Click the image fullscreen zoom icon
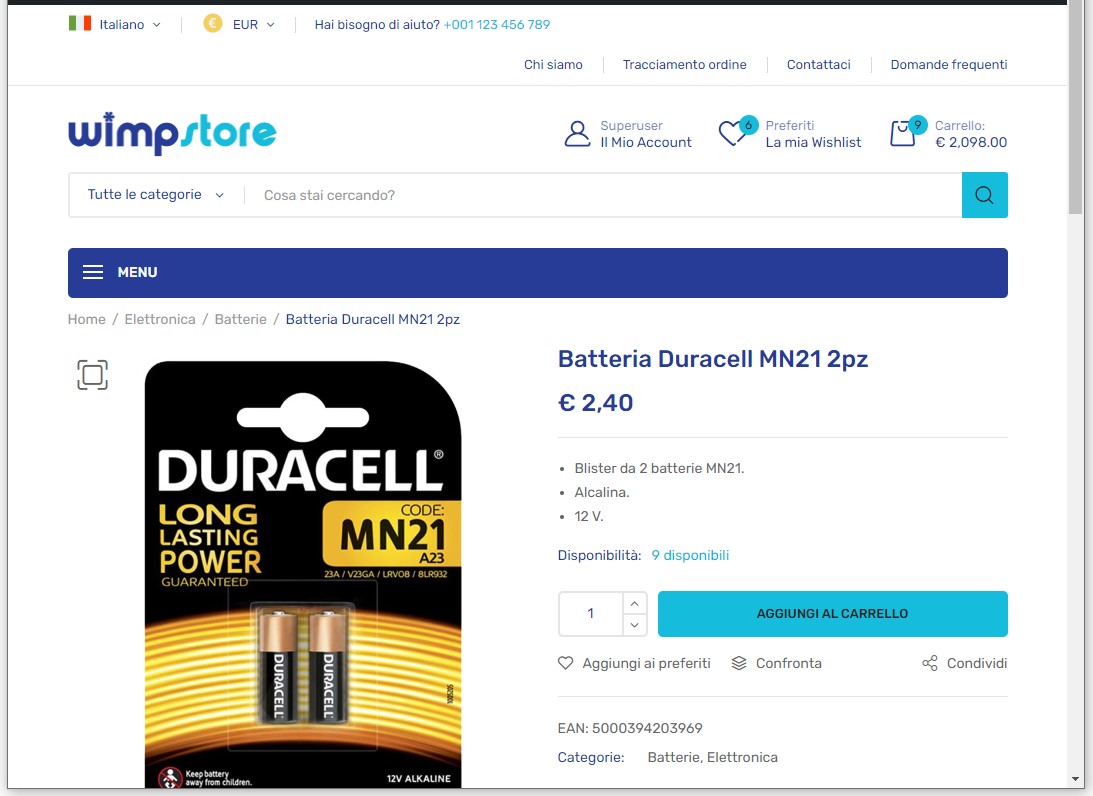The width and height of the screenshot is (1093, 796). (x=92, y=375)
